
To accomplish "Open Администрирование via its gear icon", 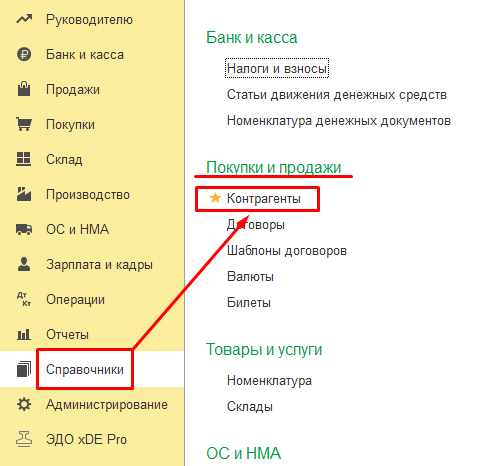I will click(24, 404).
